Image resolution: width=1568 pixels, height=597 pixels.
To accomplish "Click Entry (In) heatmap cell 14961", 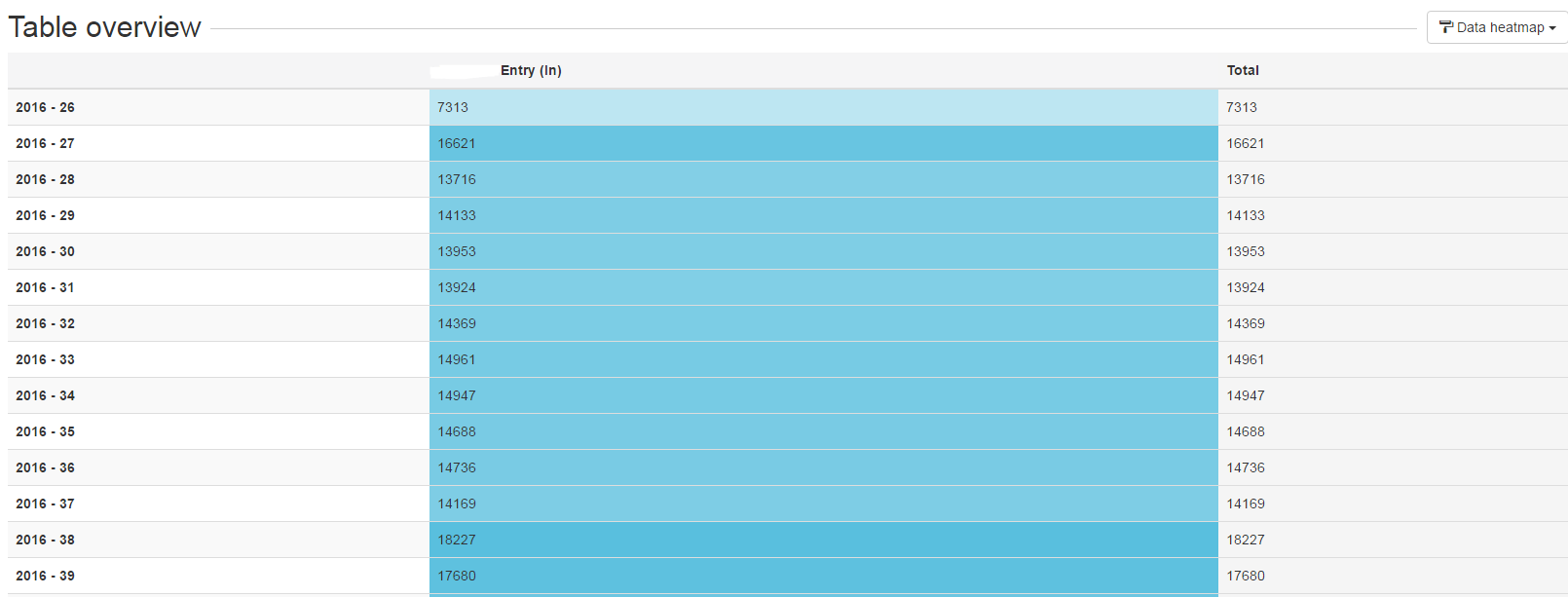I will click(824, 359).
